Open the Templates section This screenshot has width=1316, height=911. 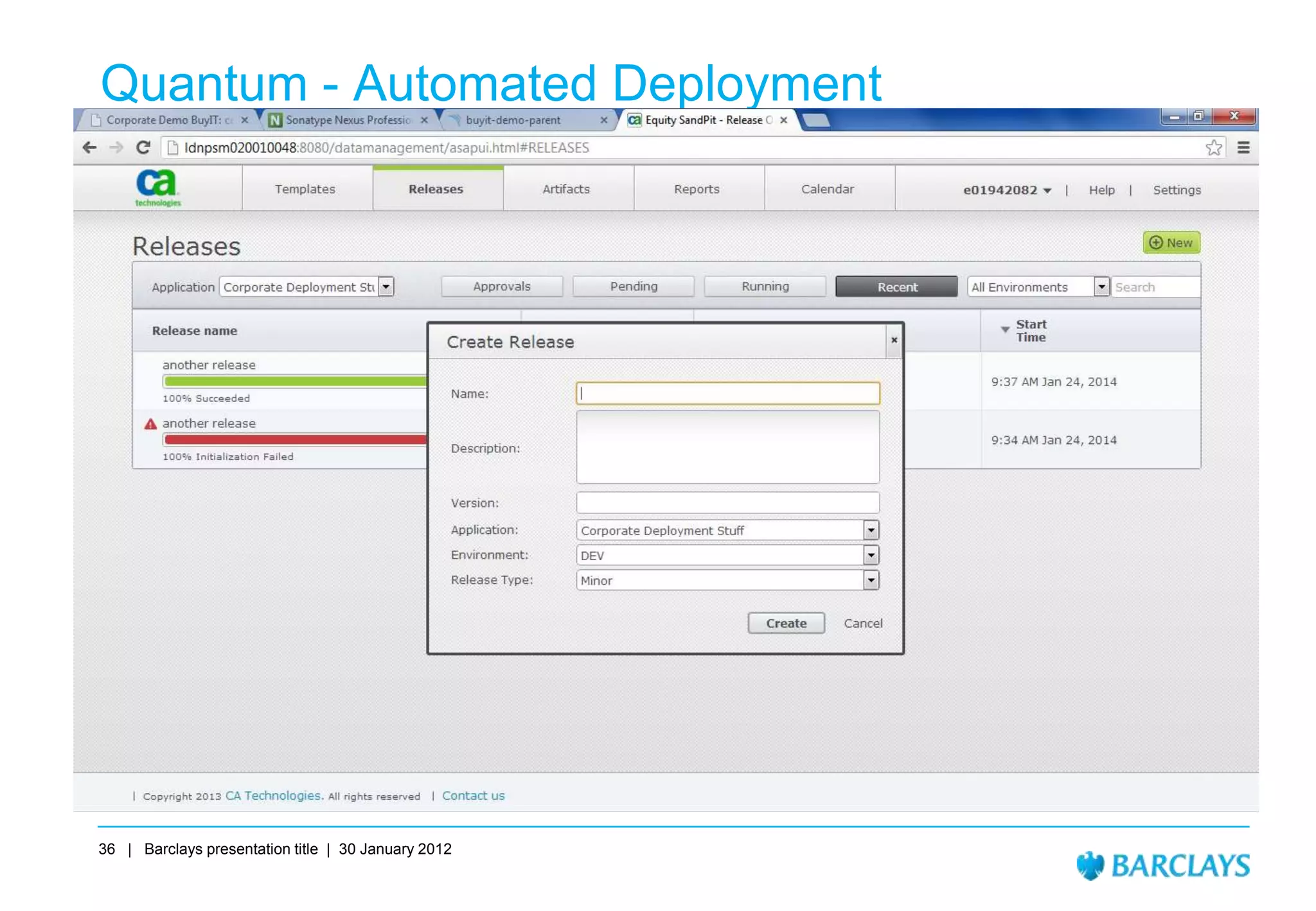(x=305, y=189)
